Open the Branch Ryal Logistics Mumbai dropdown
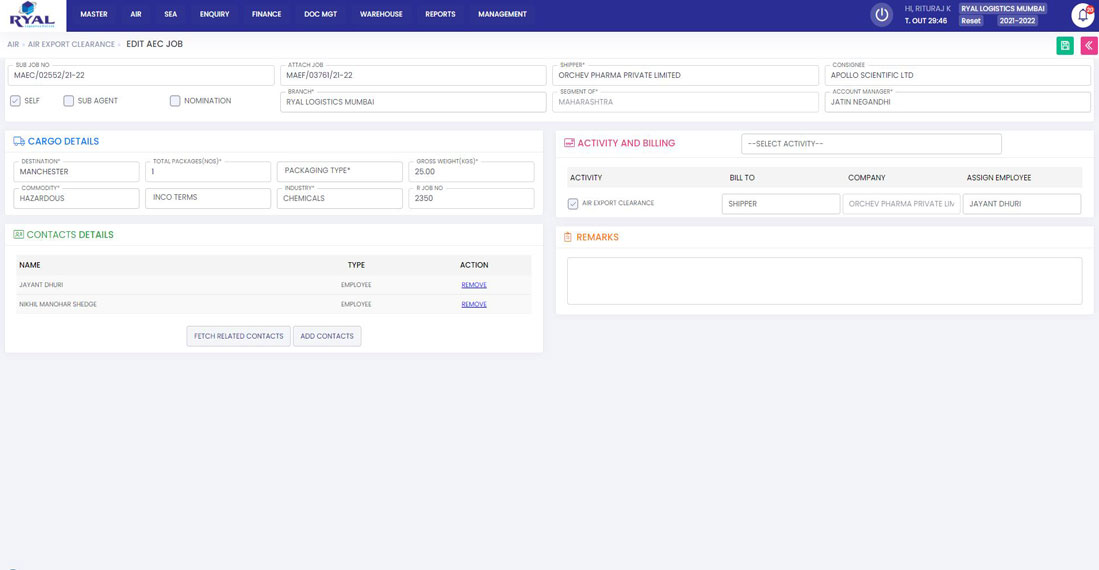1099x570 pixels. (x=413, y=102)
